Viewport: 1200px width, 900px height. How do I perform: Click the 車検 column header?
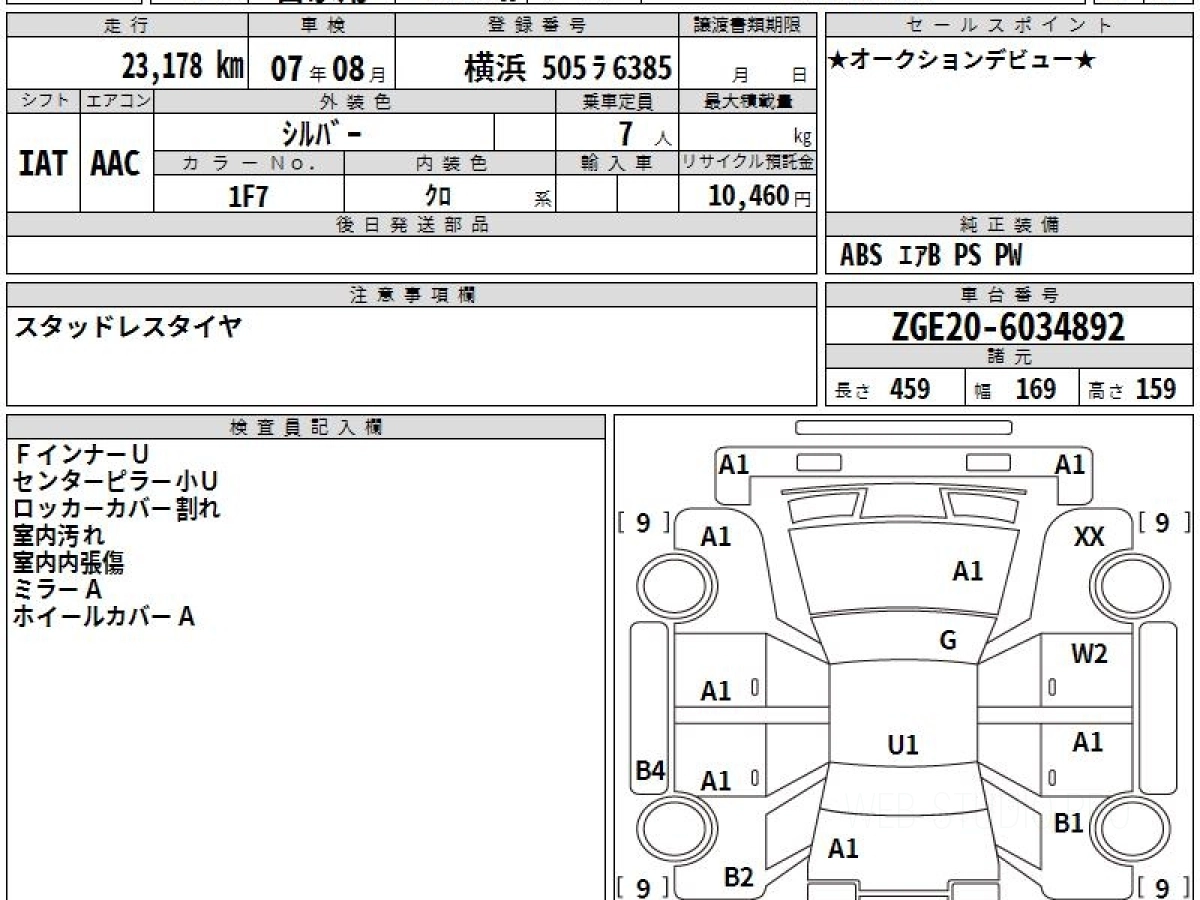point(321,26)
